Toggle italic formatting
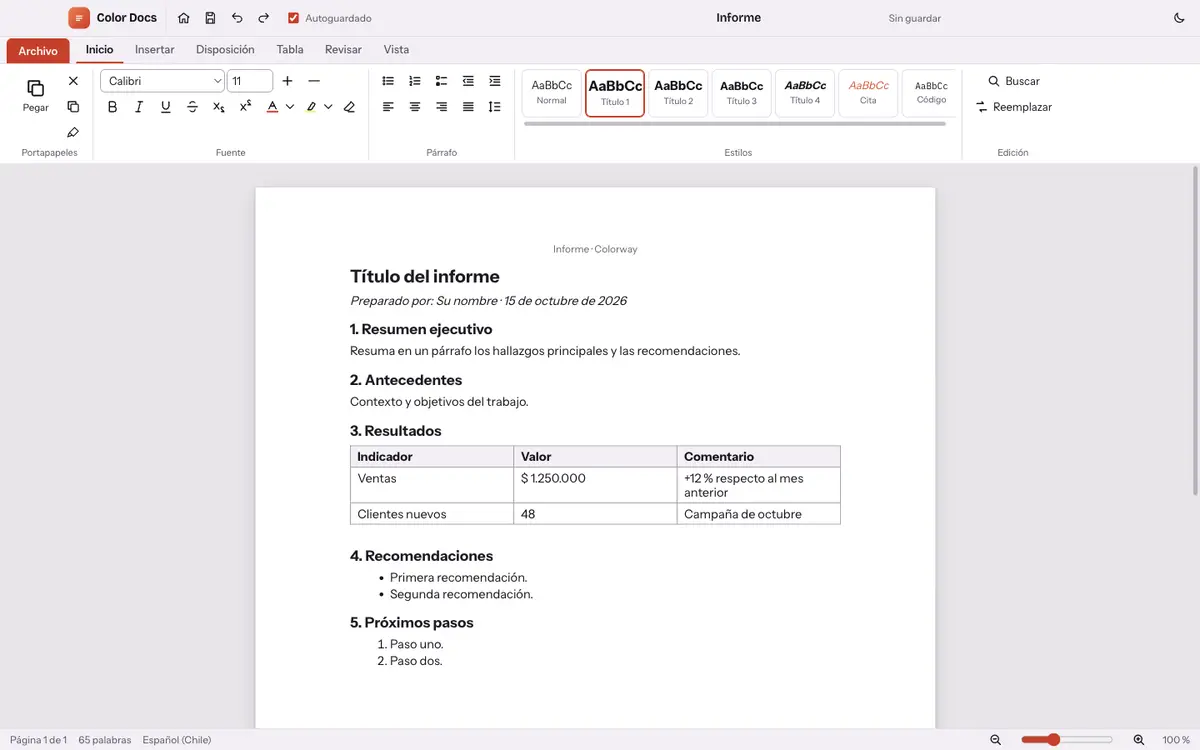The width and height of the screenshot is (1200, 750). click(x=139, y=107)
